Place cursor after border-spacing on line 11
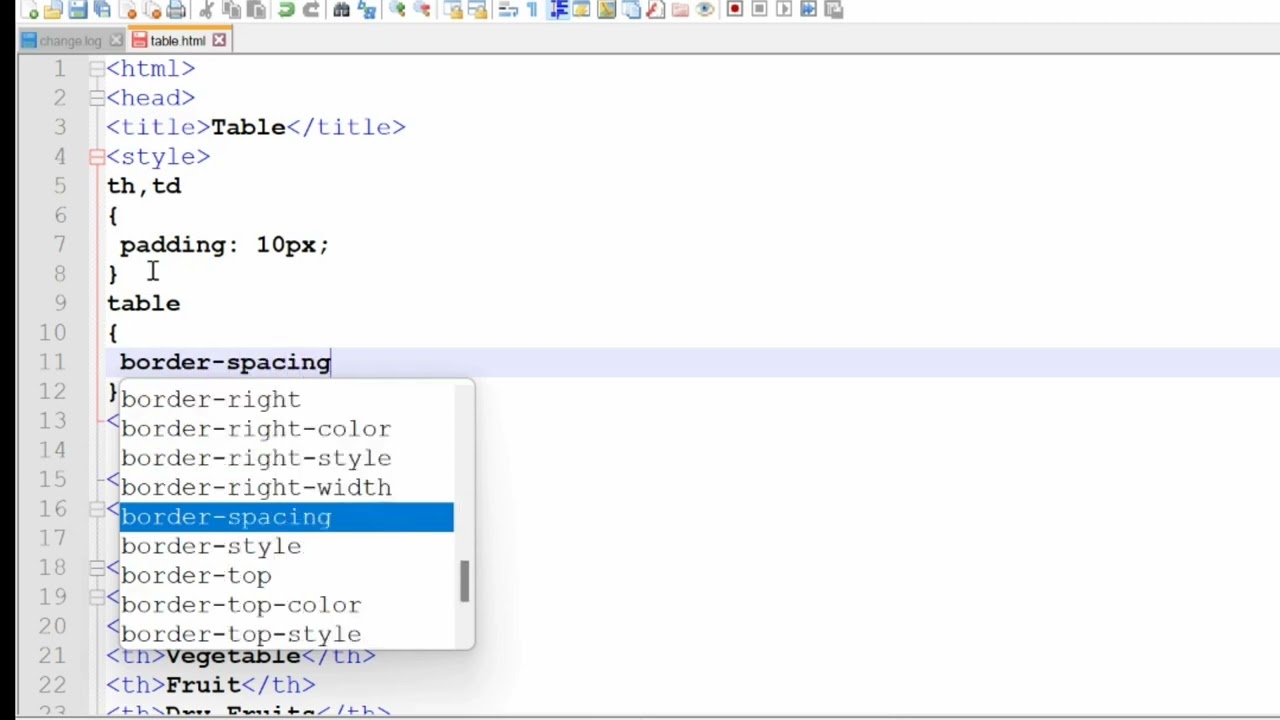Screen dimensions: 1280x720 (331, 362)
